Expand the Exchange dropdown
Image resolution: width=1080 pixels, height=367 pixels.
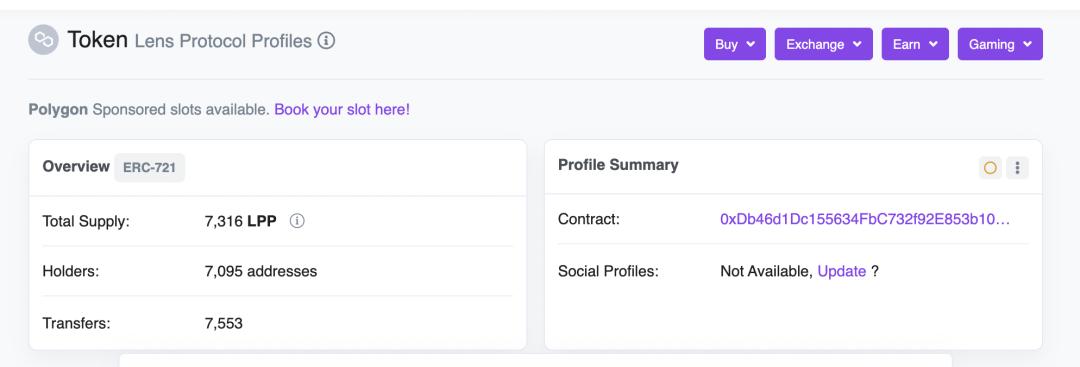coord(824,44)
